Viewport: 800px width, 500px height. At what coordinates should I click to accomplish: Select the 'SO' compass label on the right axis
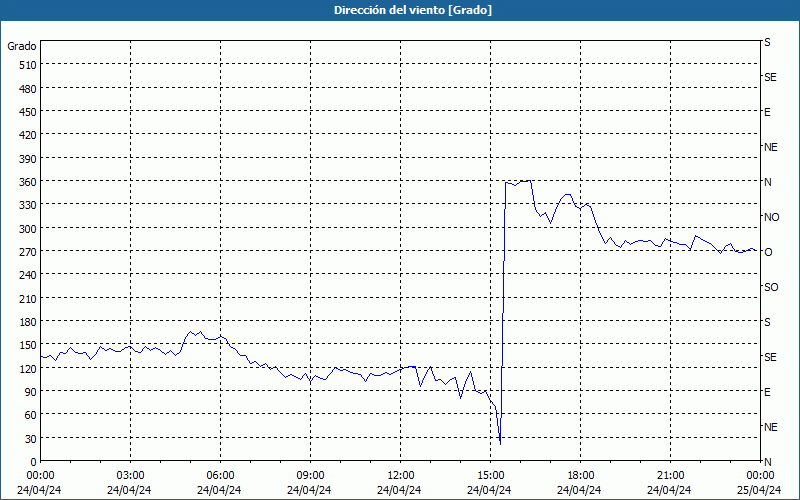coord(771,287)
